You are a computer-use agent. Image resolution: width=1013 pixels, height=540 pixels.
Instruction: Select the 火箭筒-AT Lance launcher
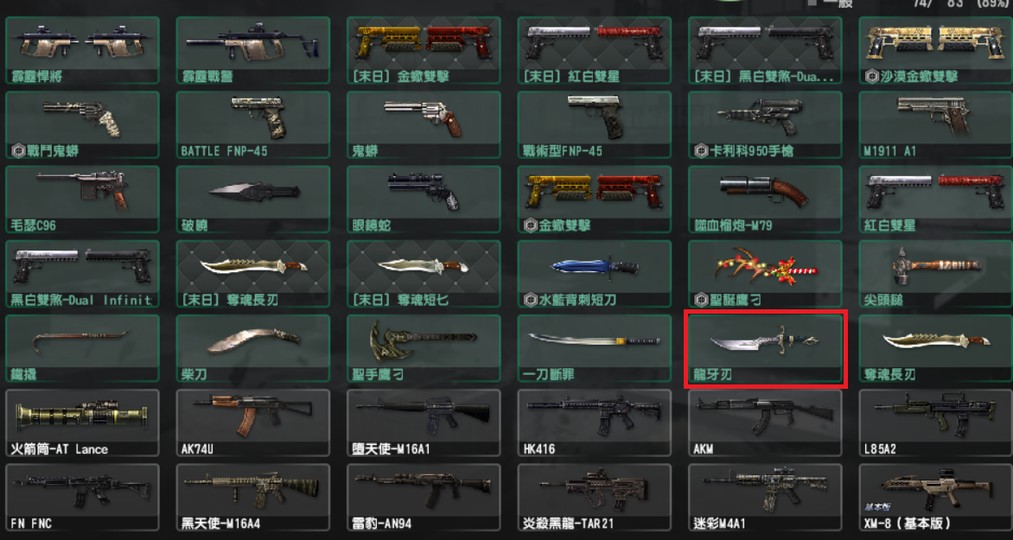(82, 423)
